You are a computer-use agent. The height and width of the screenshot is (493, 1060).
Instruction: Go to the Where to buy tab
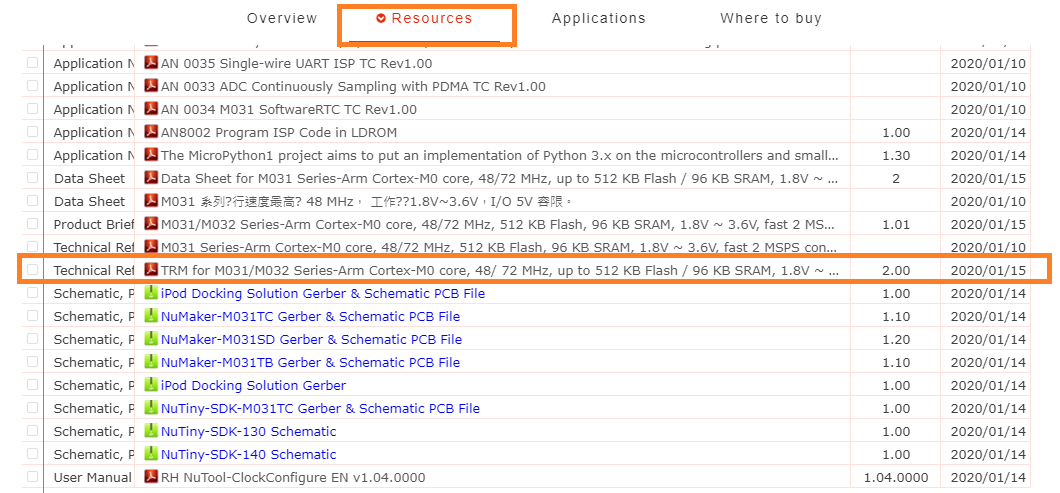[770, 19]
